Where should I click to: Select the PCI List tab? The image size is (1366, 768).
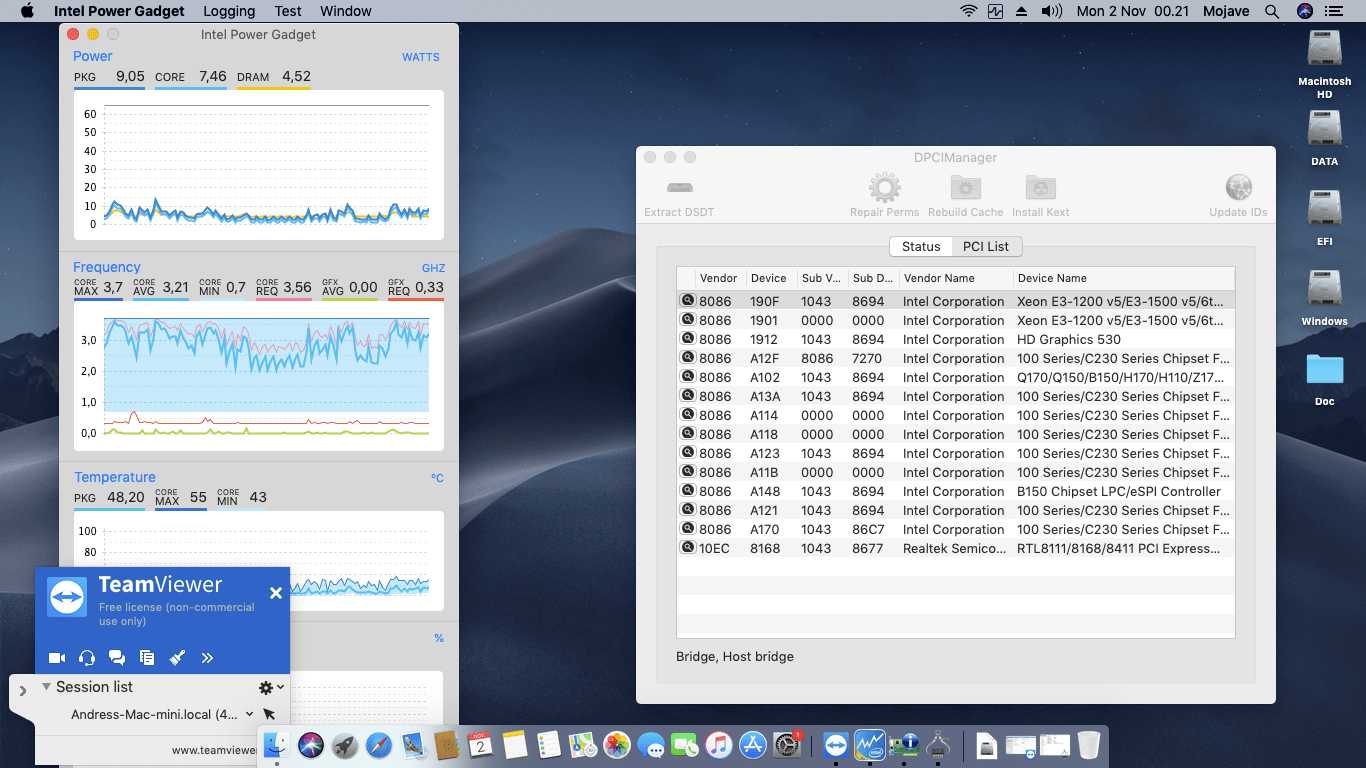pyautogui.click(x=985, y=246)
